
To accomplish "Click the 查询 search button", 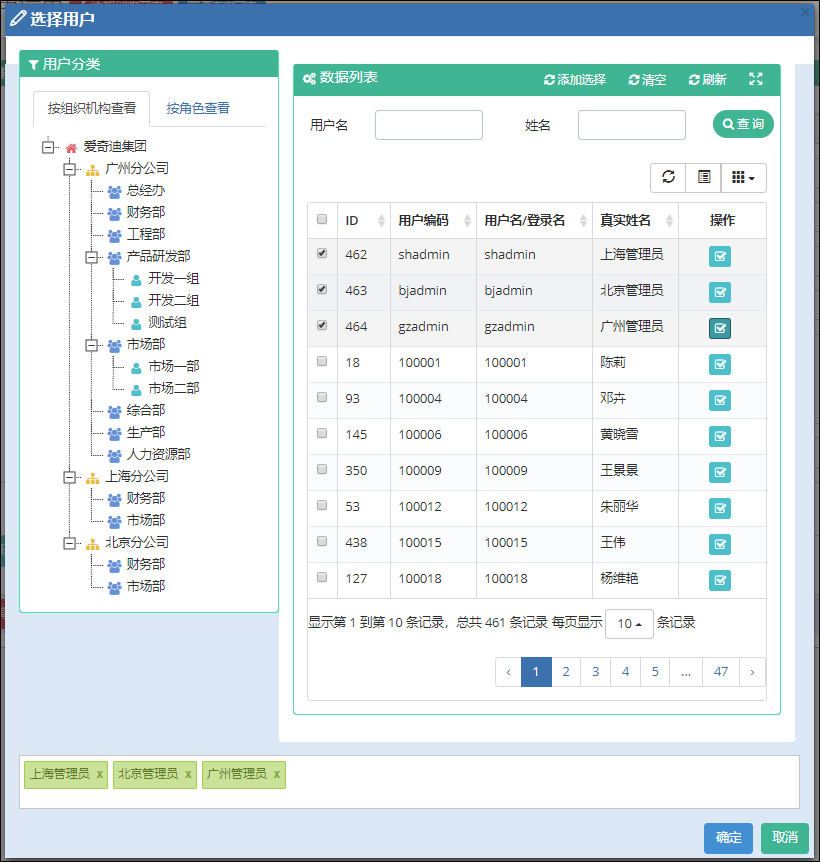I will (743, 124).
